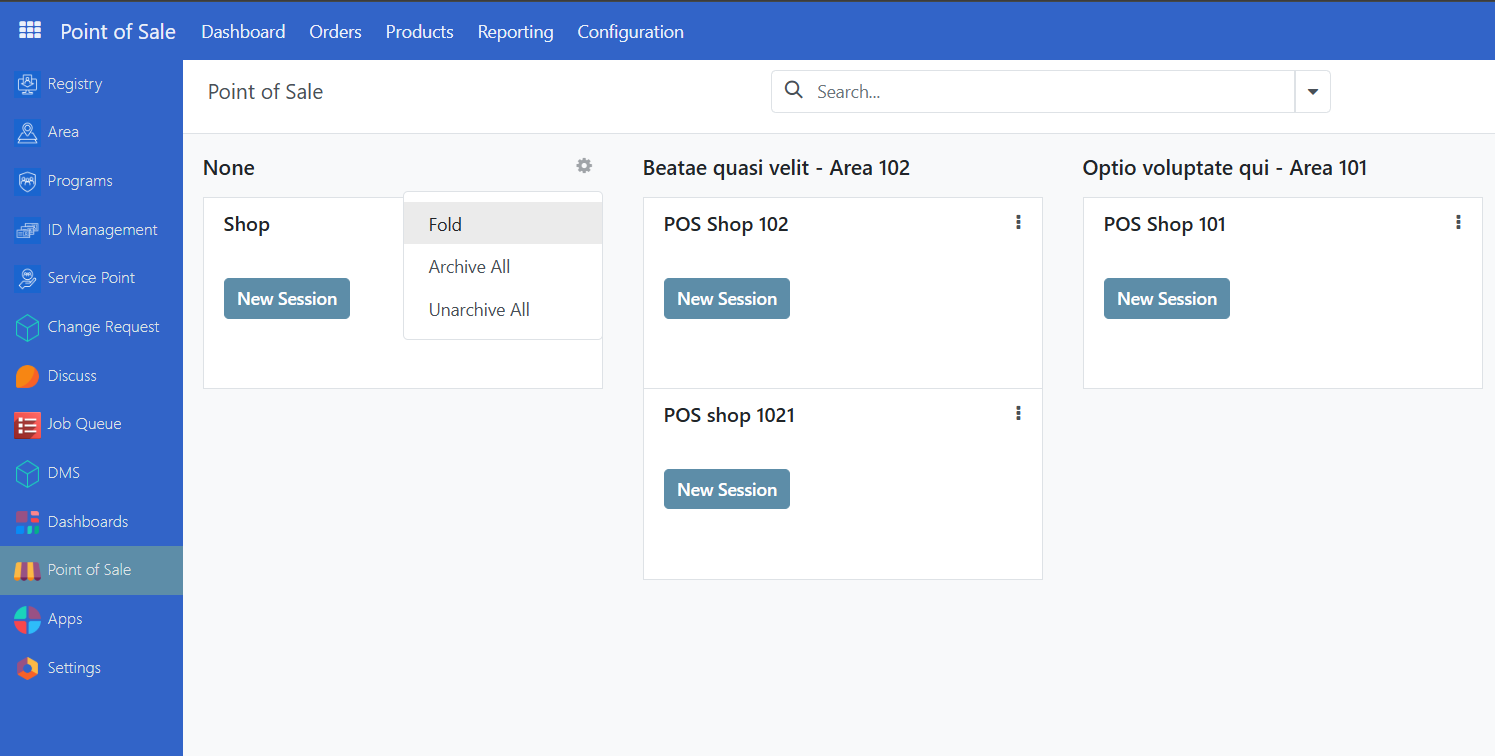
Task: Start a New Session for POS shop 1021
Action: (726, 489)
